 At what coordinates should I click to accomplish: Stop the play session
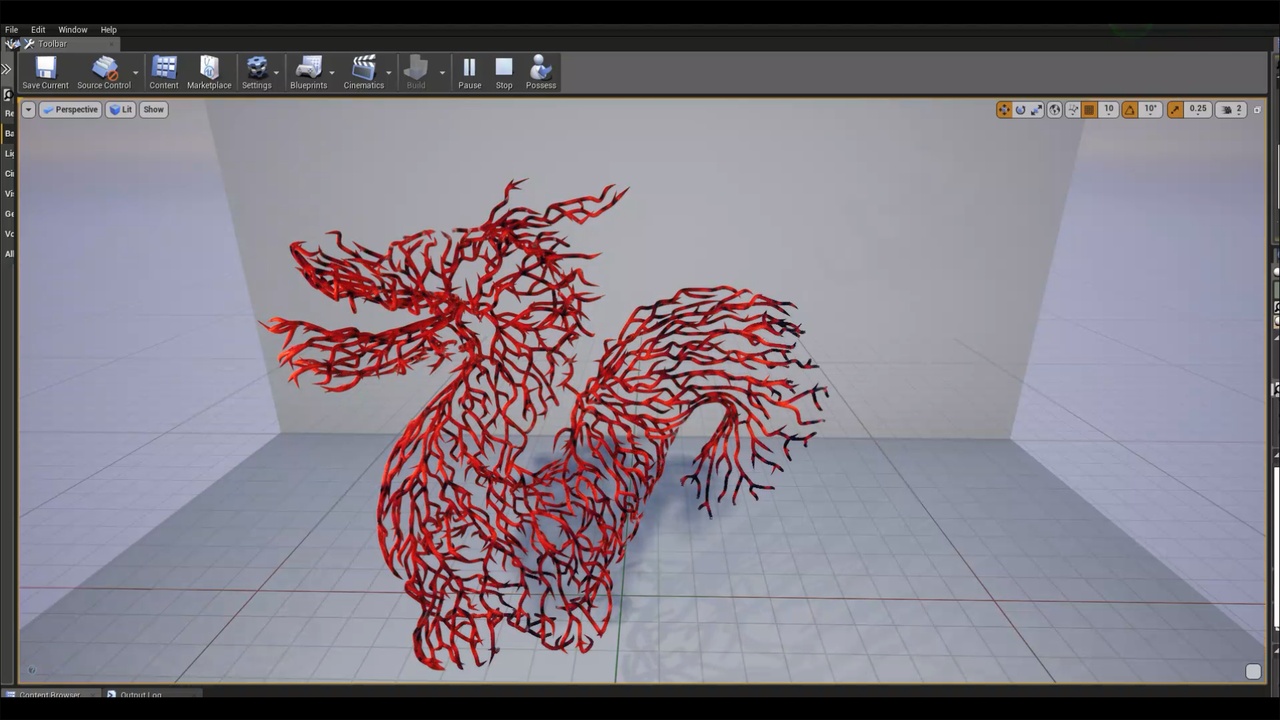(x=504, y=72)
